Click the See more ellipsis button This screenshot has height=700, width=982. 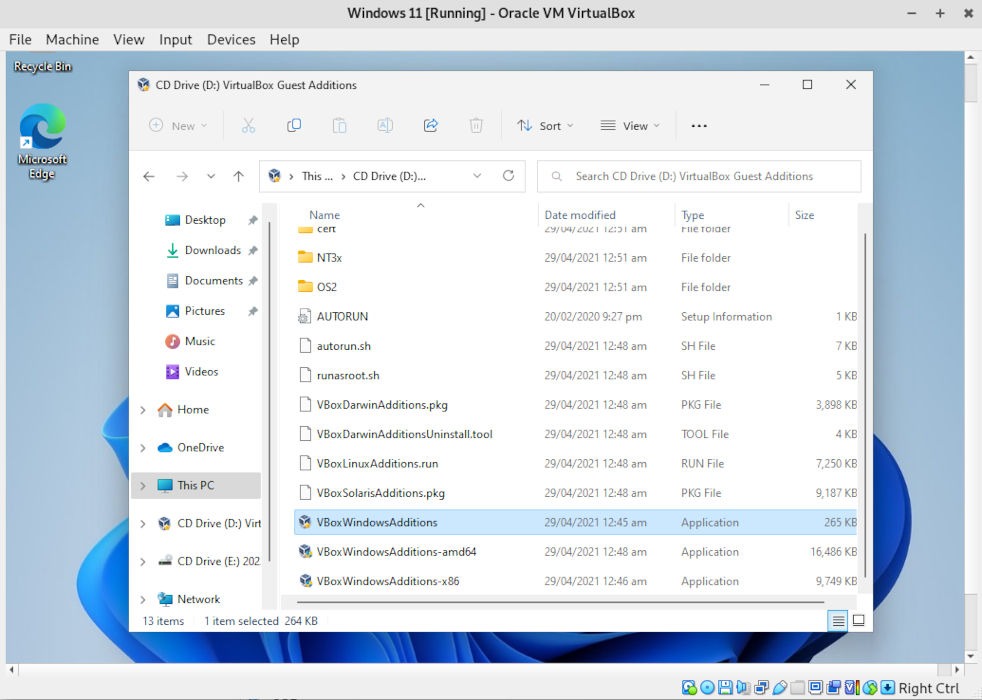point(698,125)
